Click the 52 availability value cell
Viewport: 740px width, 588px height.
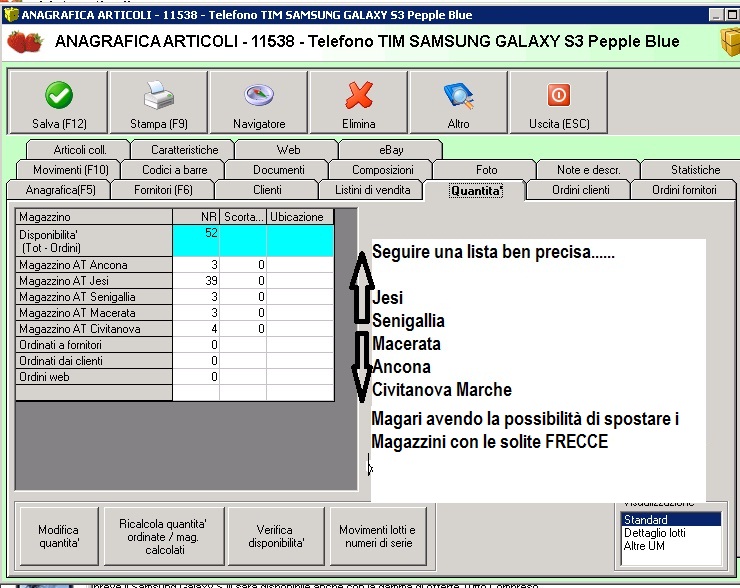(196, 241)
